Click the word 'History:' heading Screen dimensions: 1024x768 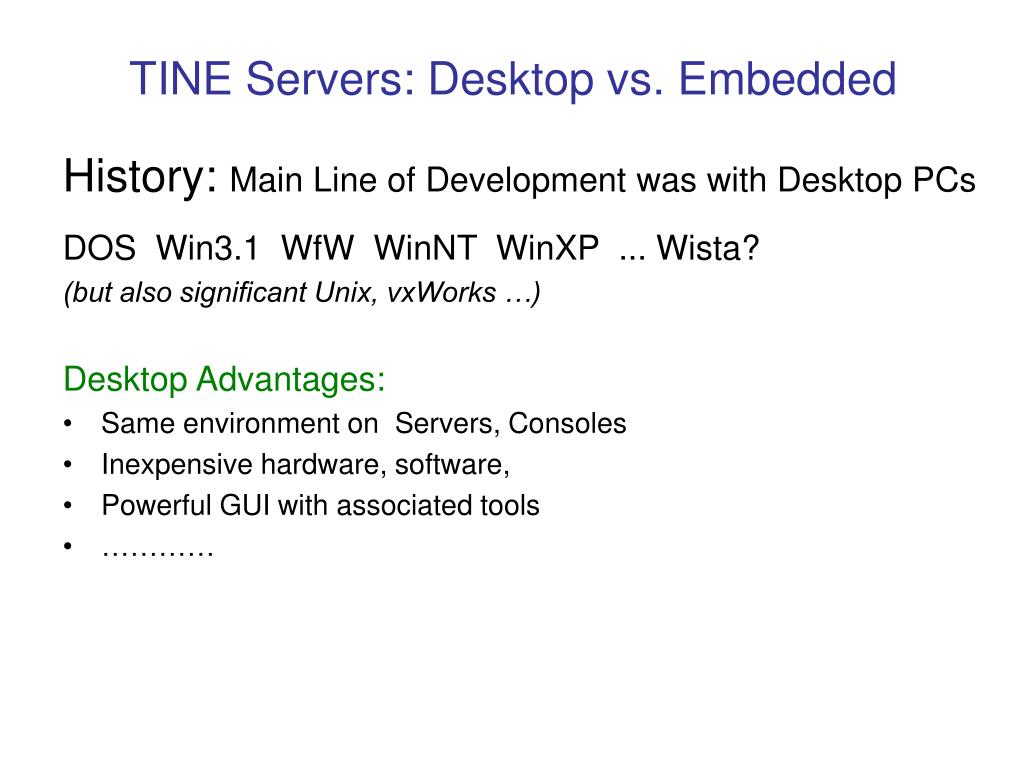click(x=140, y=176)
